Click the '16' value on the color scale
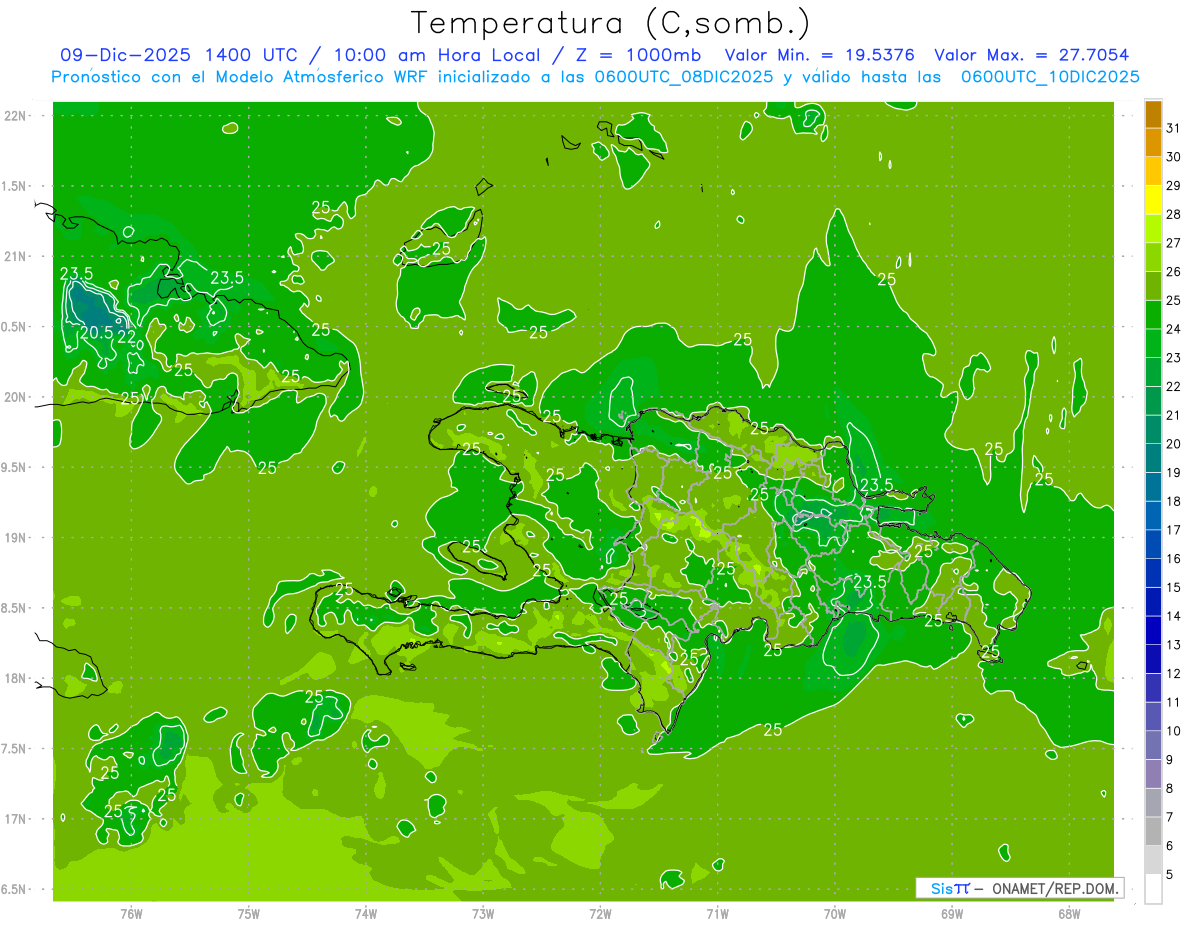 pos(1174,559)
